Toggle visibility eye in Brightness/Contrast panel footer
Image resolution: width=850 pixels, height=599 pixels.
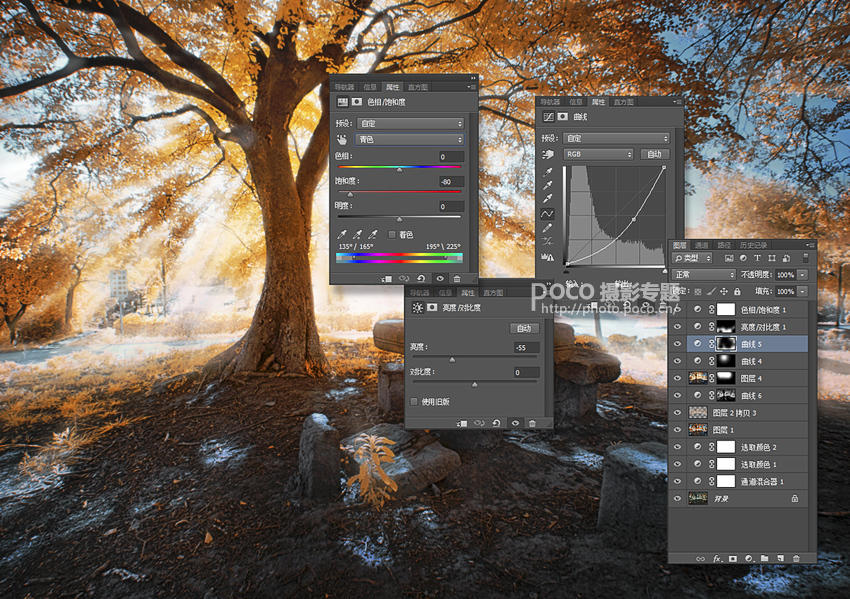coord(515,423)
